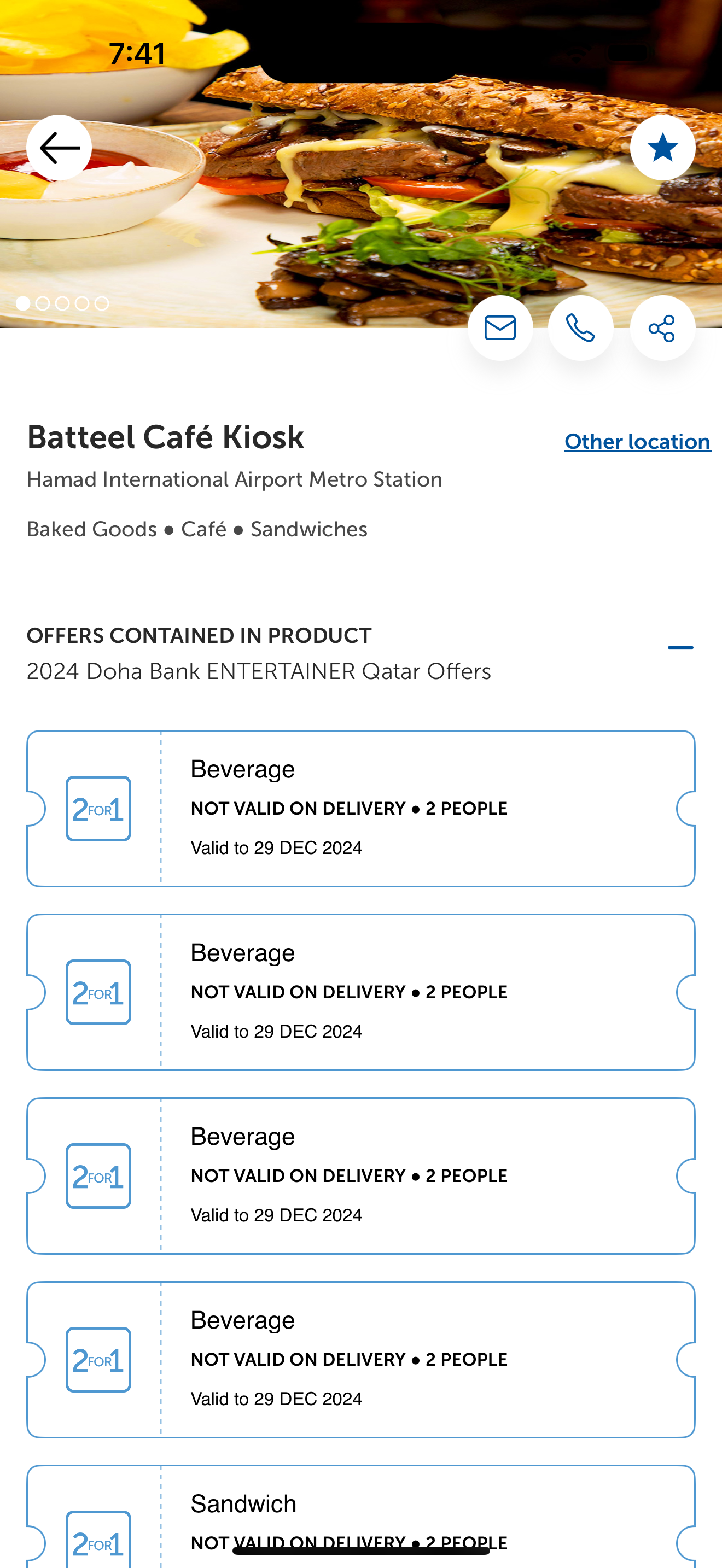
Task: Tap the Baked Goods • Café • Sandwiches categories
Action: coord(196,530)
